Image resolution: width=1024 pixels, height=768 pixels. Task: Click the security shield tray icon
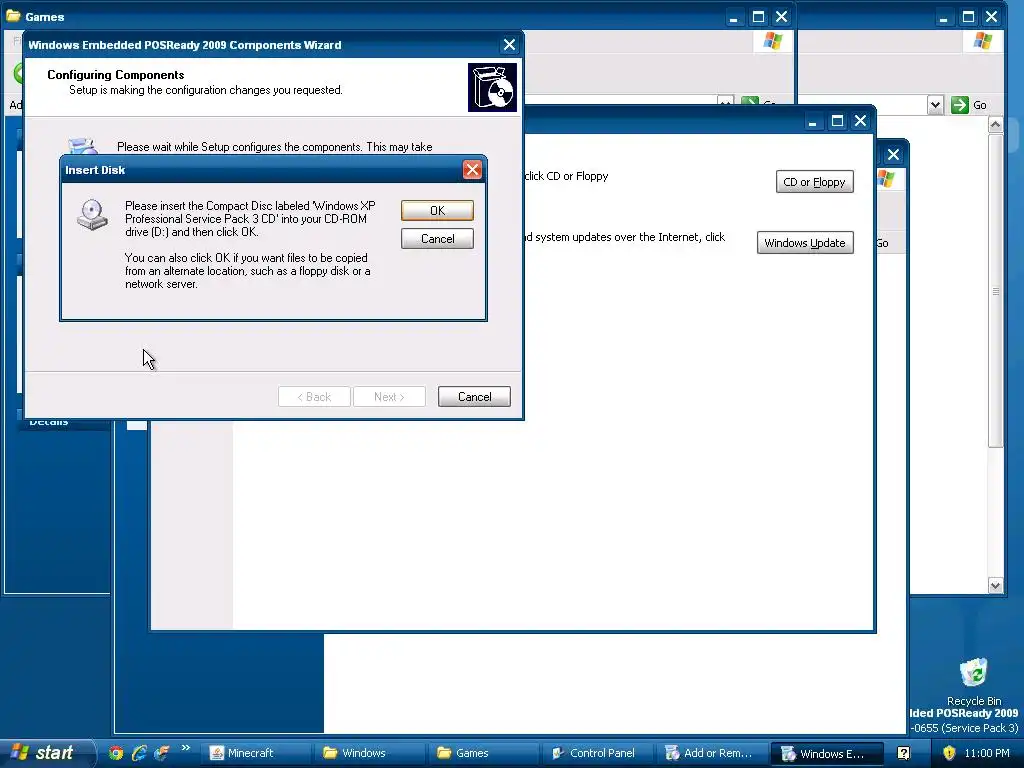click(x=949, y=753)
